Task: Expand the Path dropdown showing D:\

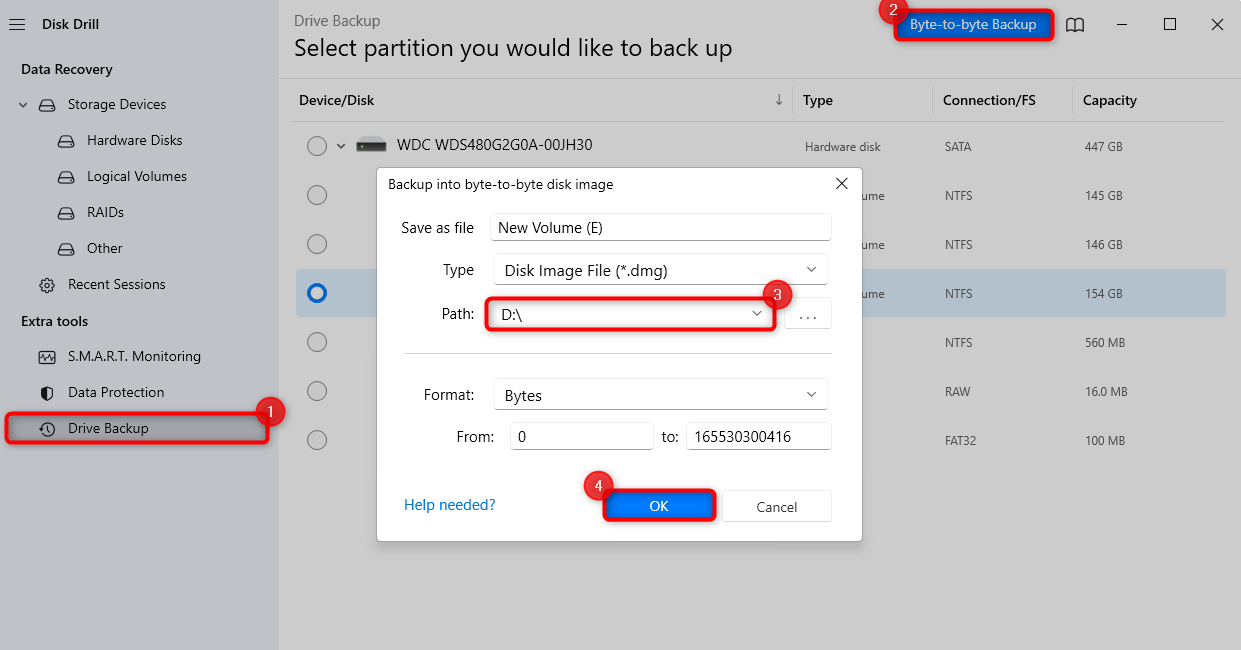Action: click(757, 314)
